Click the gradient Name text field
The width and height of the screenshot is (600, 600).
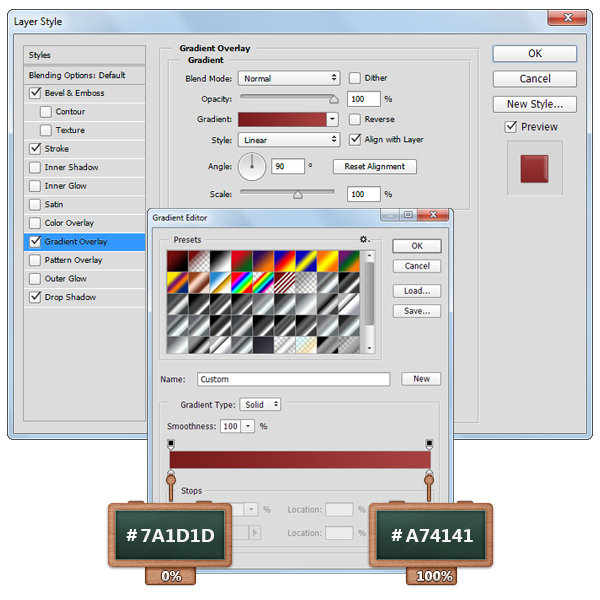[x=293, y=380]
